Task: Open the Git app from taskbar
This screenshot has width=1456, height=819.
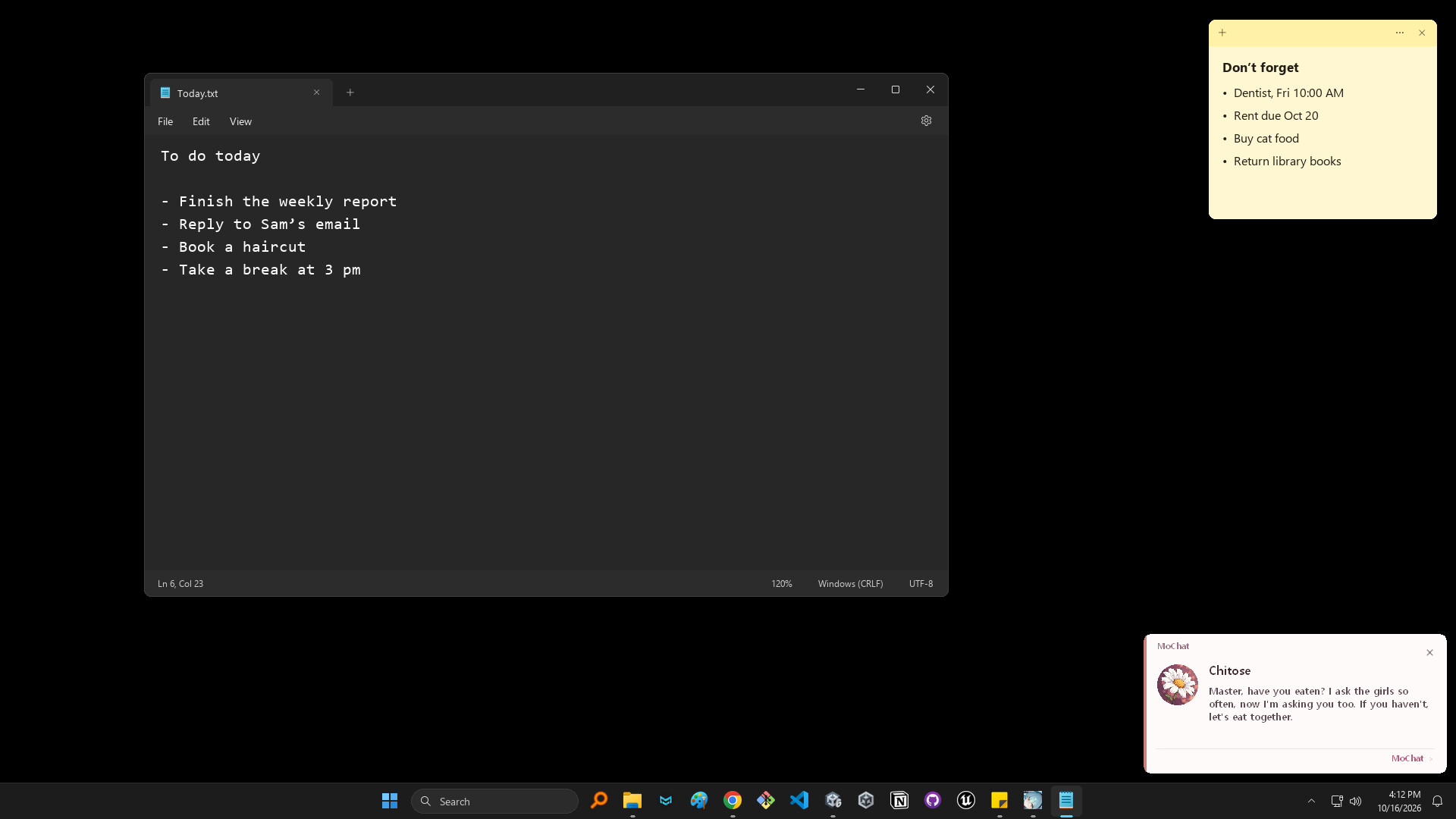Action: coord(766,801)
